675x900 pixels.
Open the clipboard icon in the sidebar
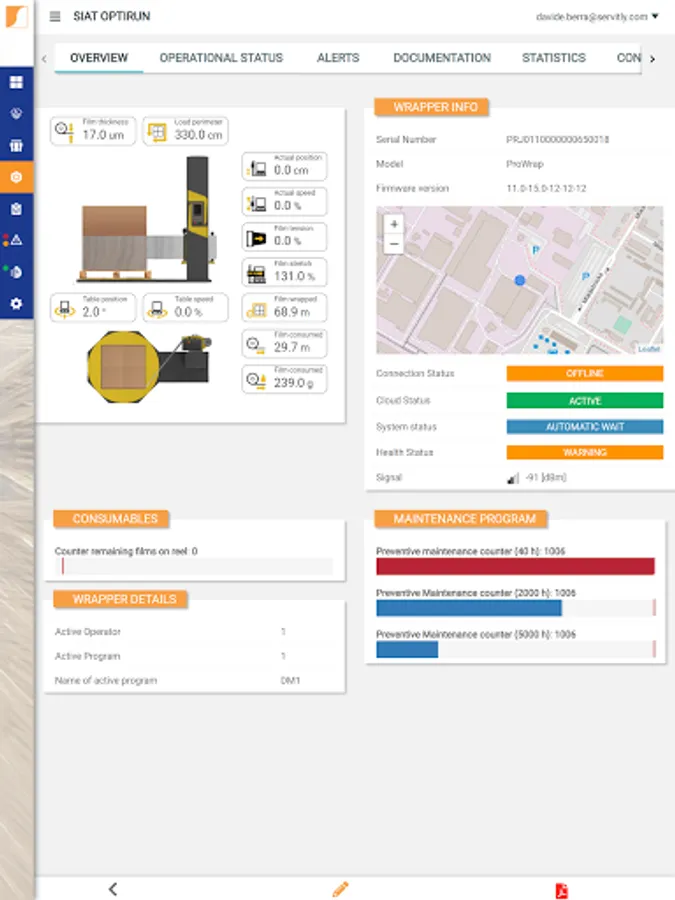(16, 209)
